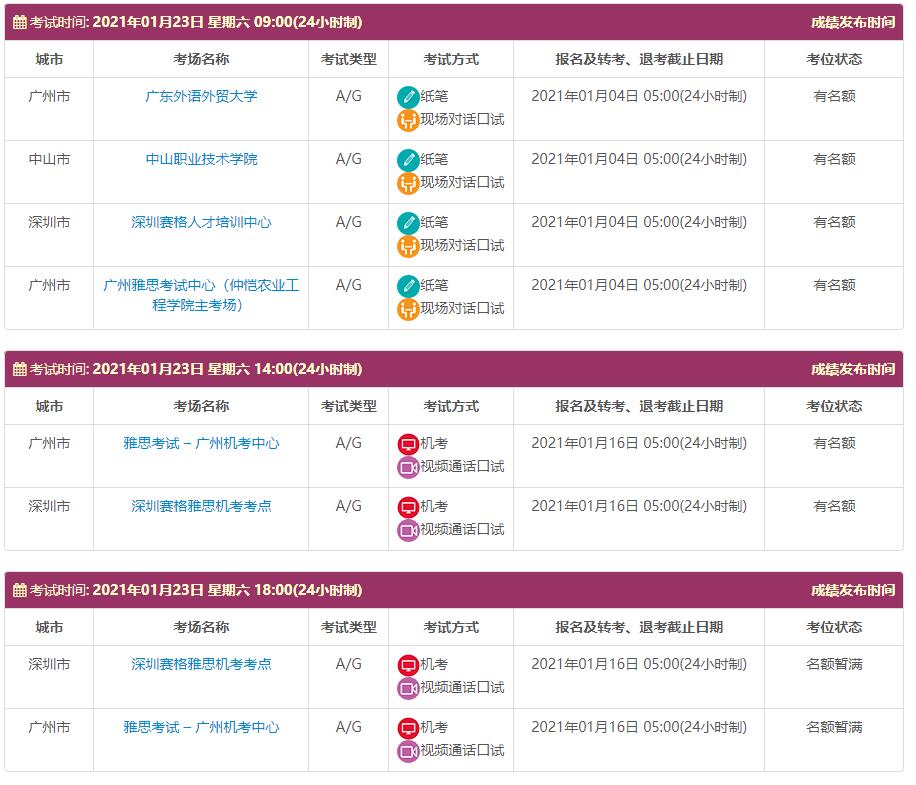The image size is (916, 785).
Task: Open the 广东外语外贸大学 test center link
Action: 201,96
